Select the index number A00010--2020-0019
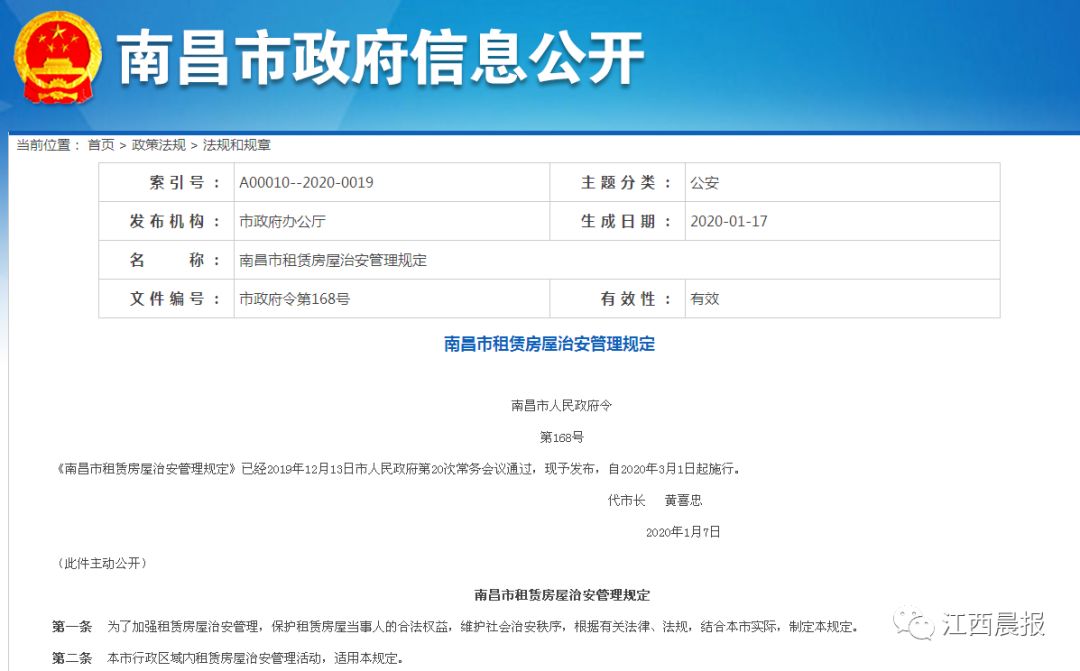1080x671 pixels. pyautogui.click(x=306, y=182)
